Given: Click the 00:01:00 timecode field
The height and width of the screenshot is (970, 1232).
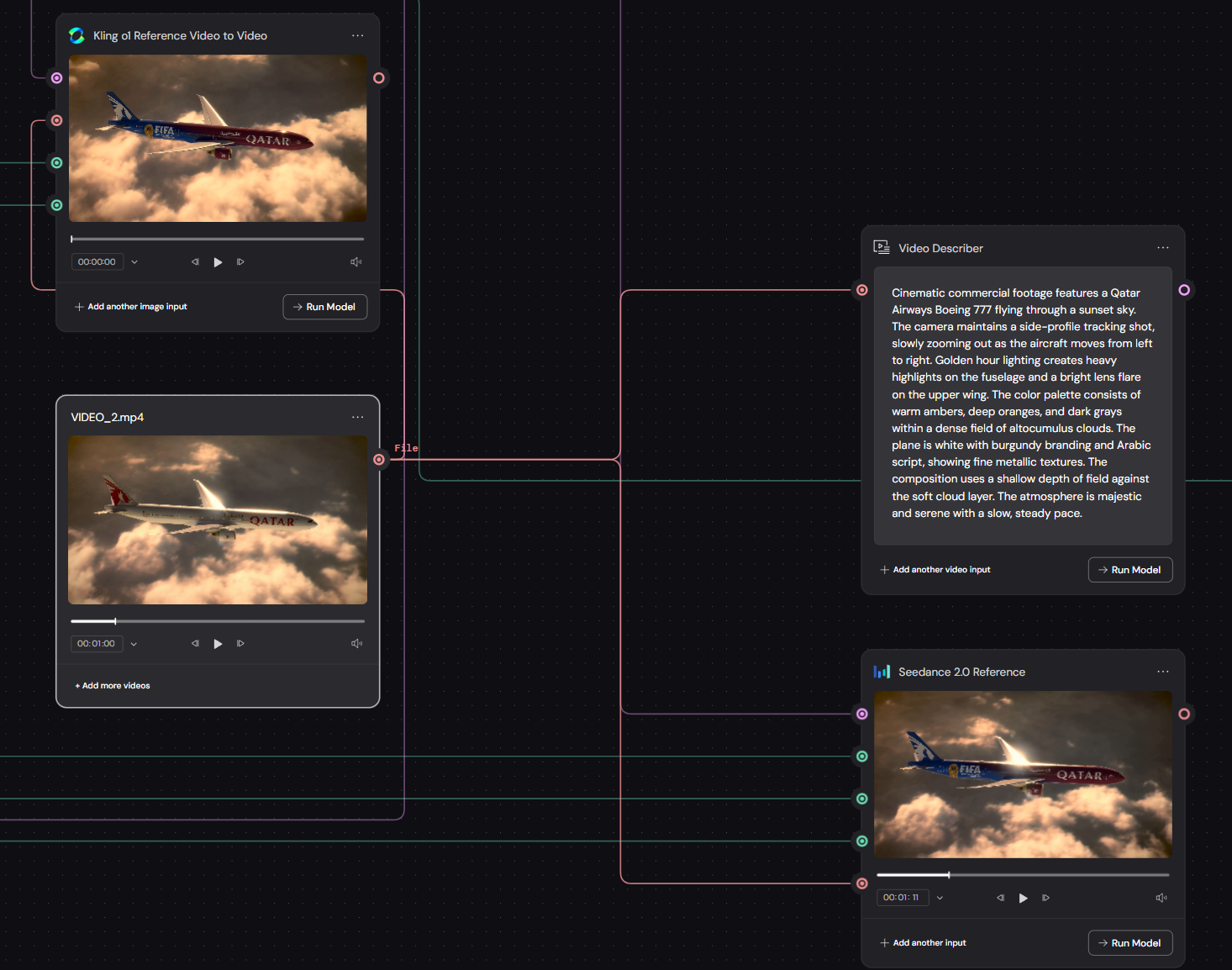Looking at the screenshot, I should (x=97, y=644).
